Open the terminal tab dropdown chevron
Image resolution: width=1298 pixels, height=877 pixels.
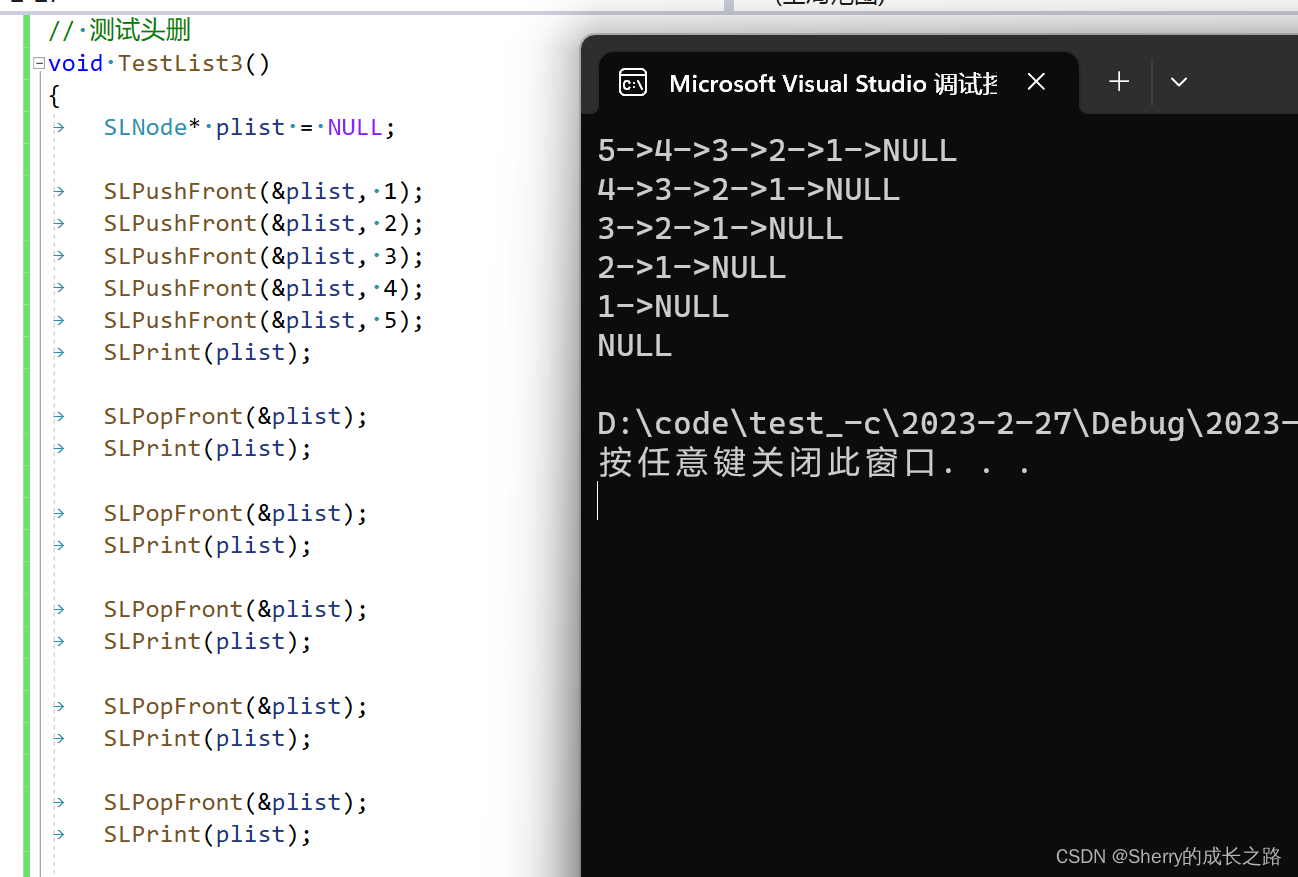(x=1179, y=82)
